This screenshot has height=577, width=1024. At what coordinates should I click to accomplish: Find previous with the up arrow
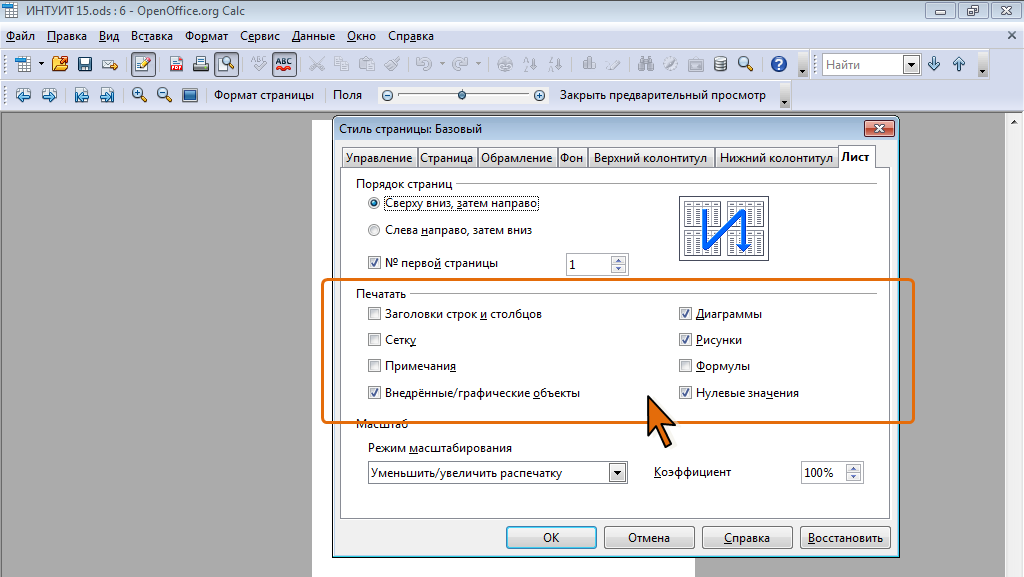pyautogui.click(x=959, y=64)
